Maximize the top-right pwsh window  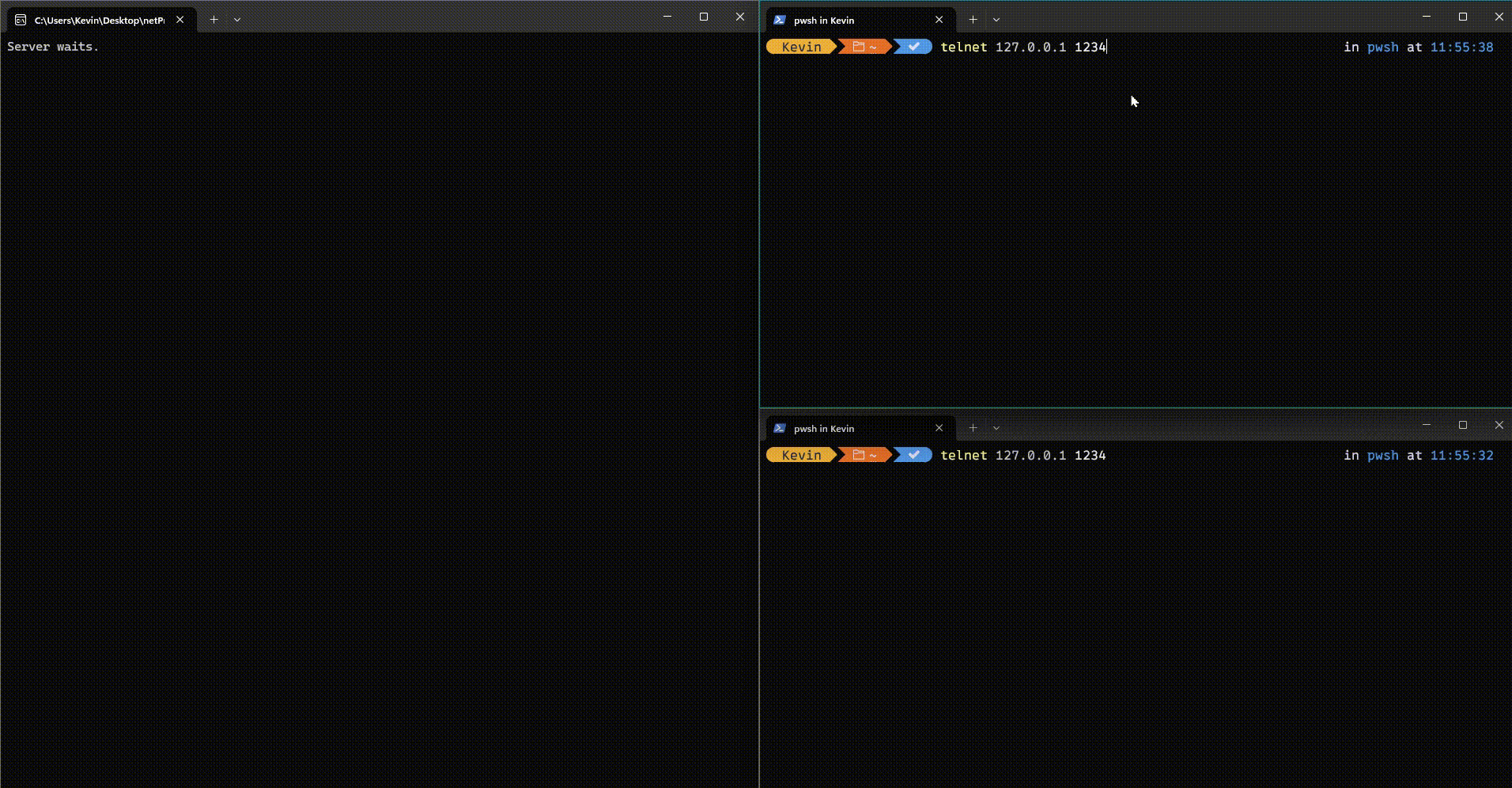tap(1463, 17)
